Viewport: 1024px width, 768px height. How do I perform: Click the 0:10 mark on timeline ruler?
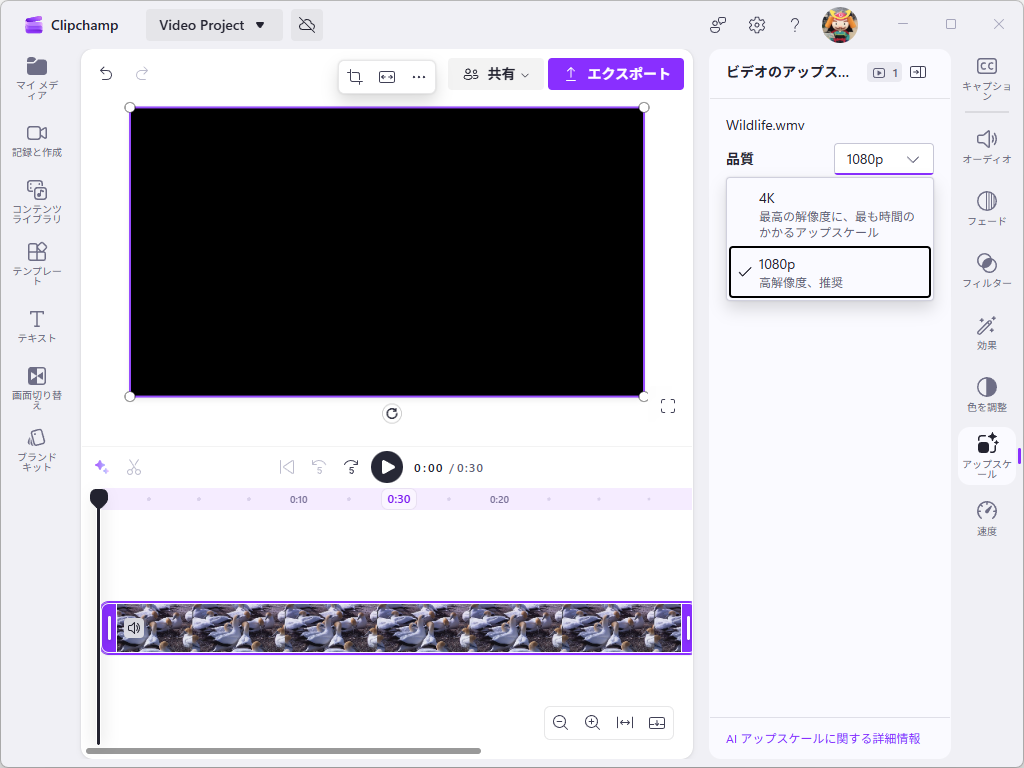tap(298, 500)
